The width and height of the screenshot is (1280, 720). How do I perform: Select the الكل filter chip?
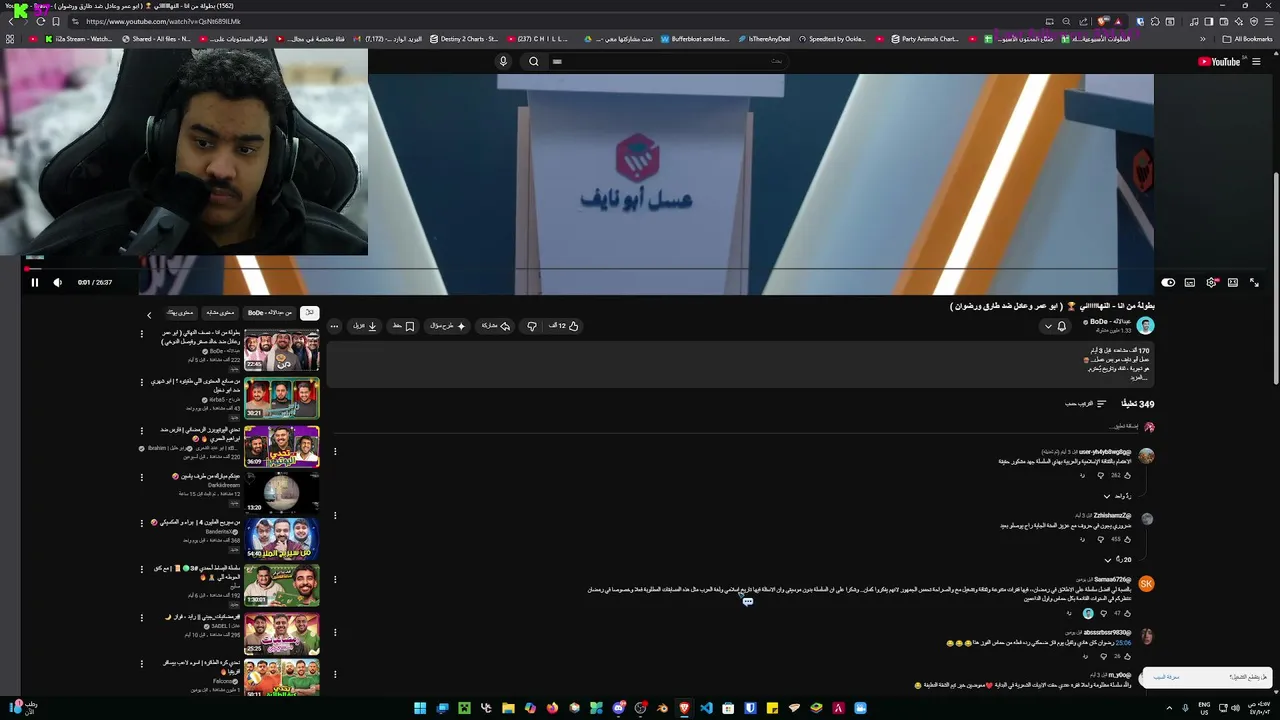pos(309,313)
